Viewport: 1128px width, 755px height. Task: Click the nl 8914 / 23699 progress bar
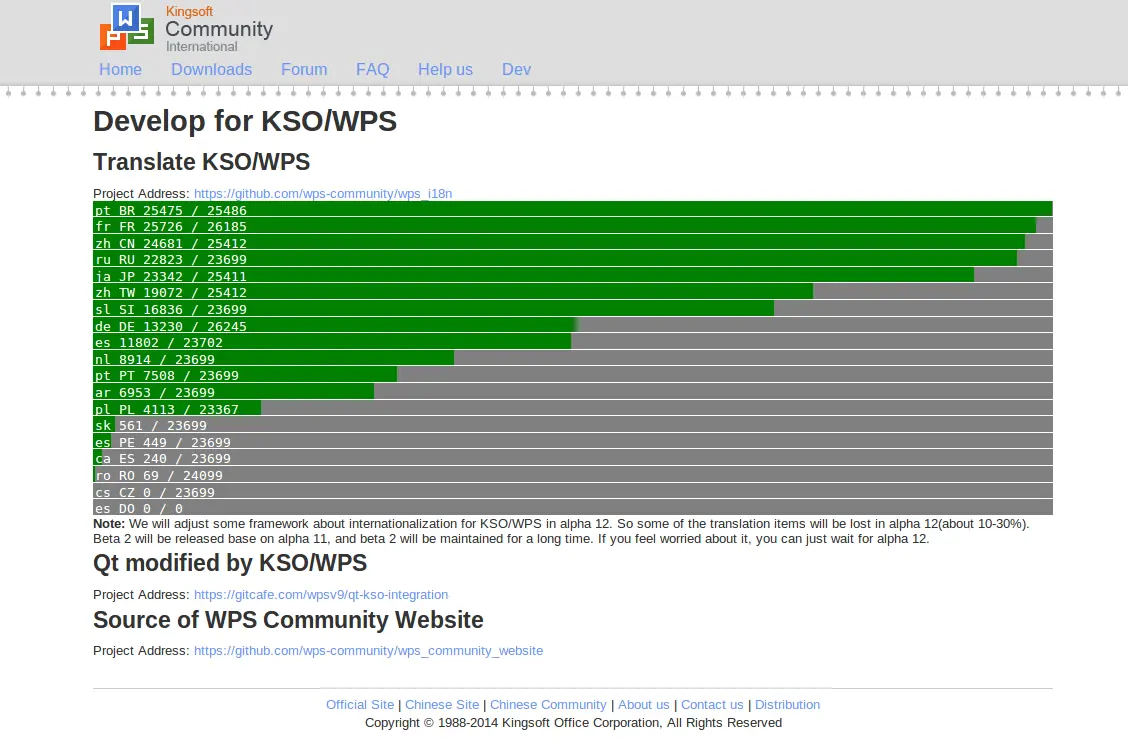coord(573,358)
